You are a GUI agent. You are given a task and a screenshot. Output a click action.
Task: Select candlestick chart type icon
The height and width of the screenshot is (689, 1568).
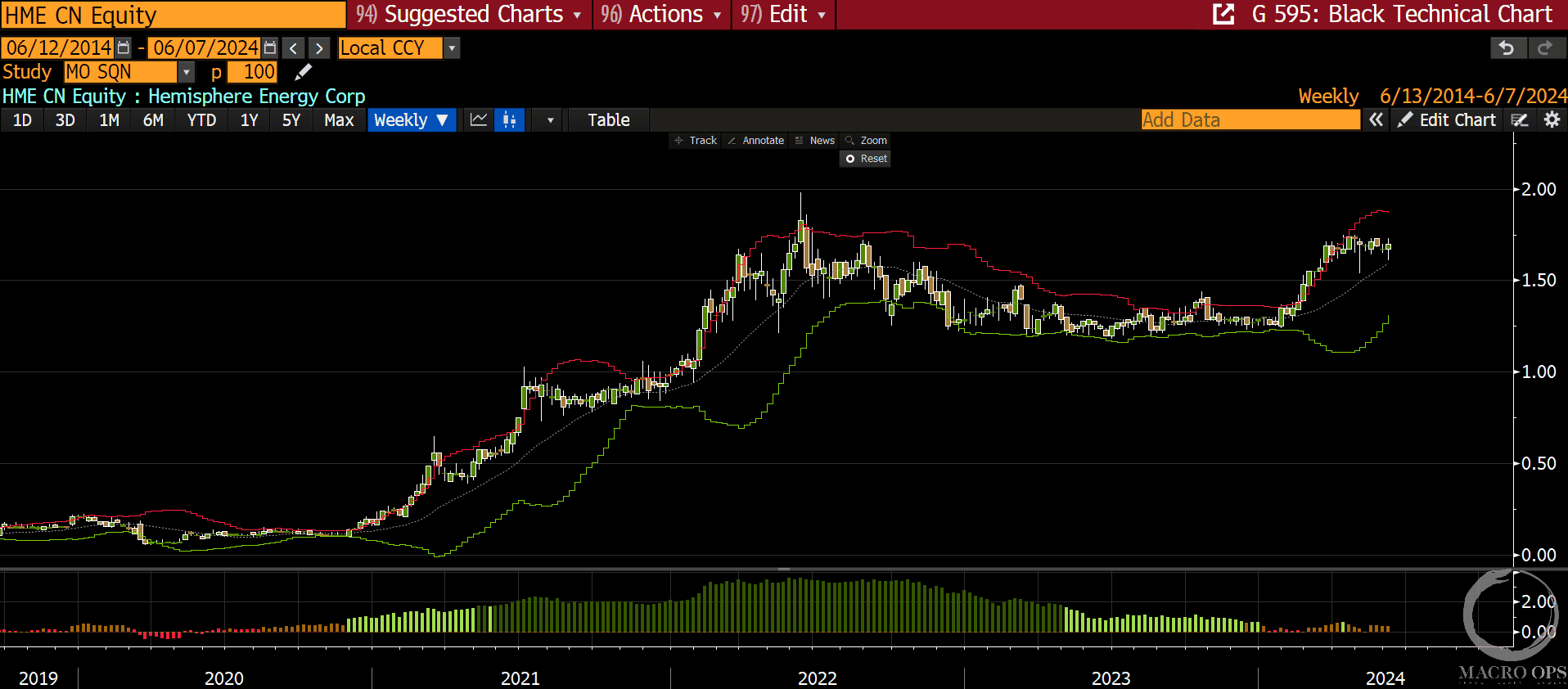point(509,120)
